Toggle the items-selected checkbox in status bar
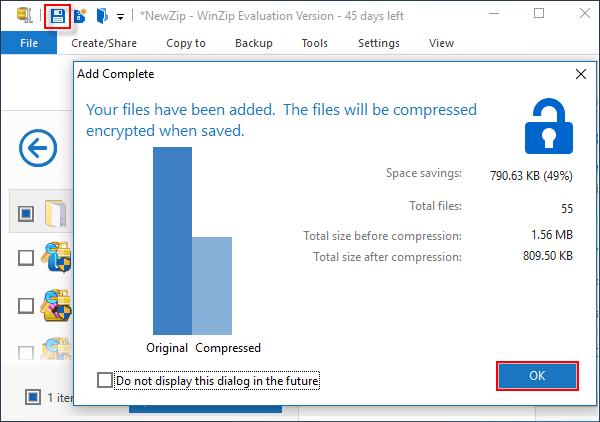 (32, 397)
